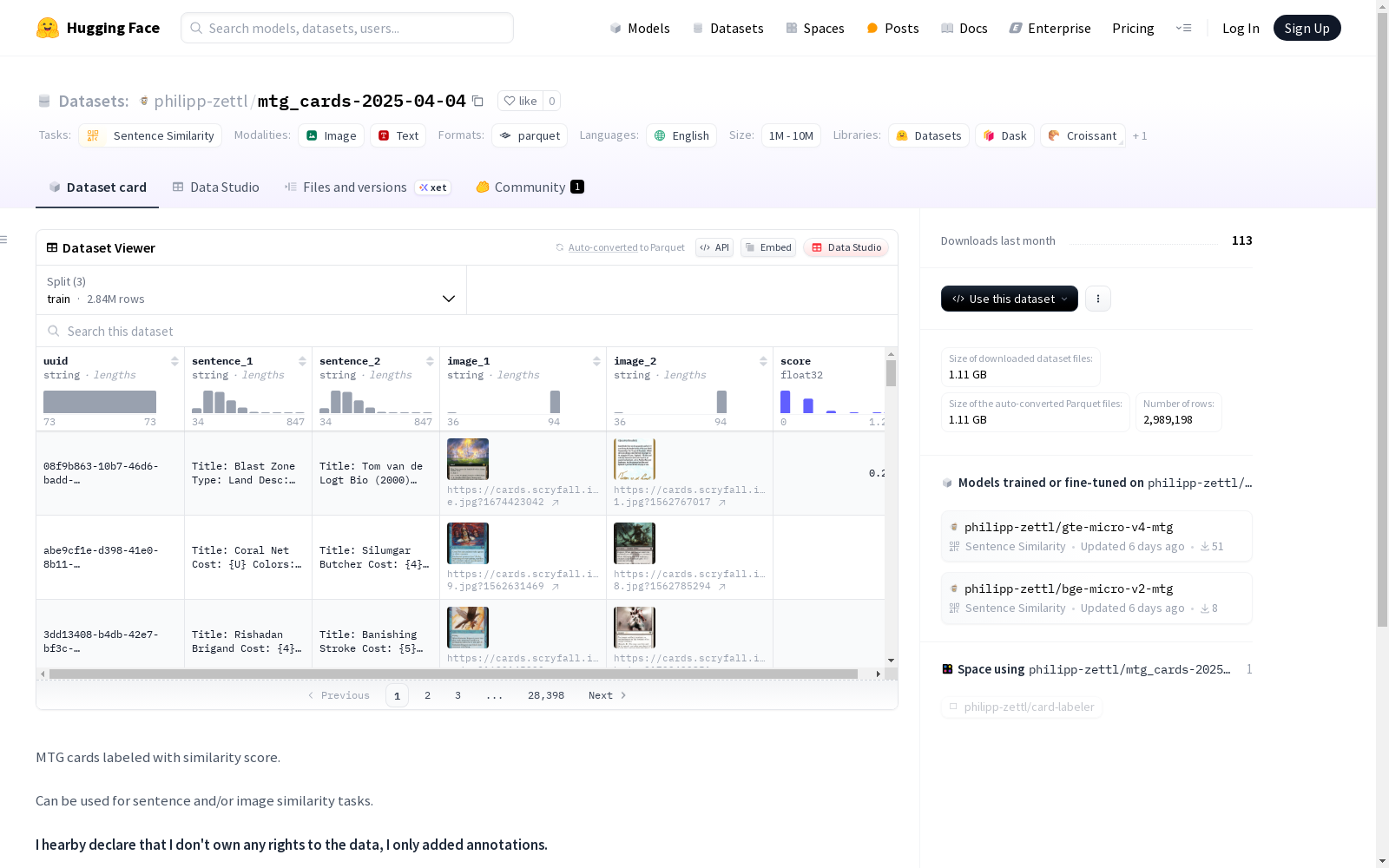Open the more navigation options menu icon

click(x=1183, y=28)
